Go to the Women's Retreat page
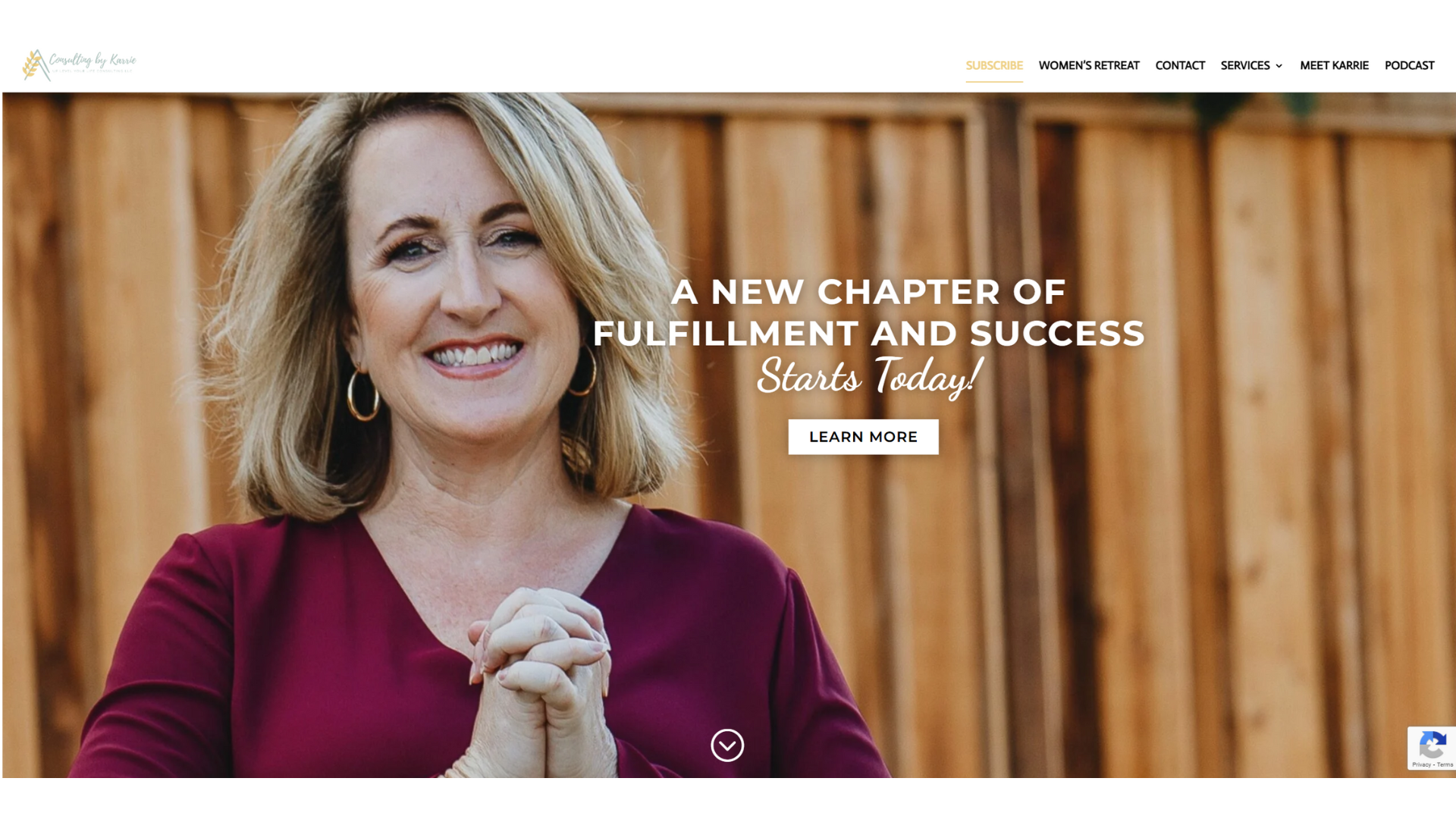 point(1089,65)
